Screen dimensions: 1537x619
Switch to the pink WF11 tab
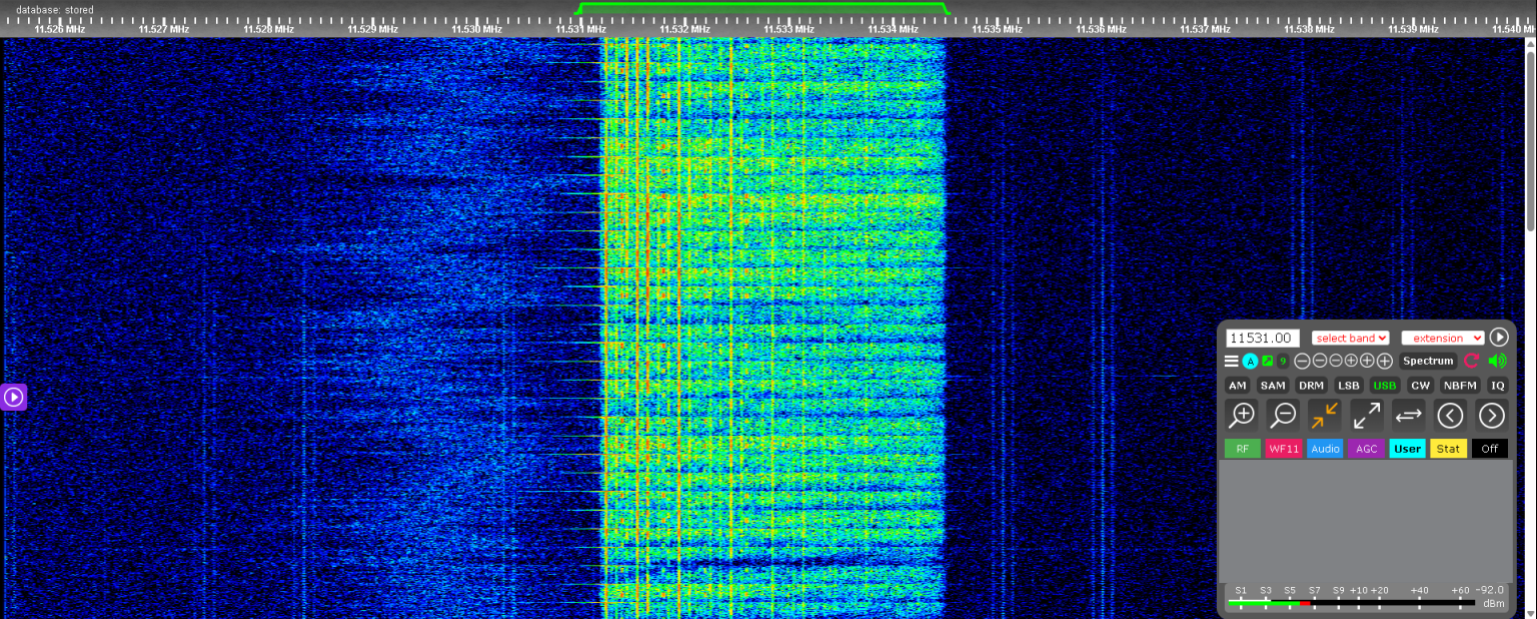1284,449
